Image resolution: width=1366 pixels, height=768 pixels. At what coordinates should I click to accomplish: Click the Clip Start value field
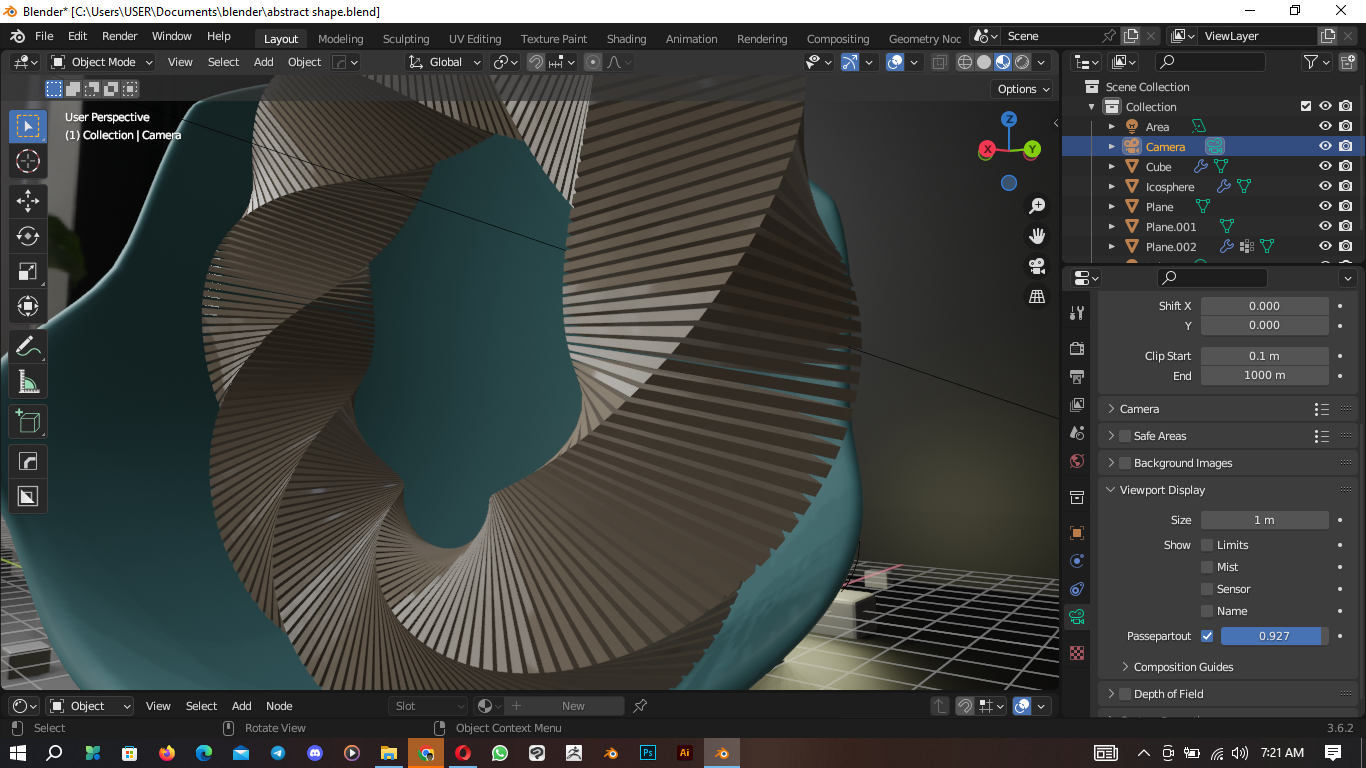(1265, 356)
